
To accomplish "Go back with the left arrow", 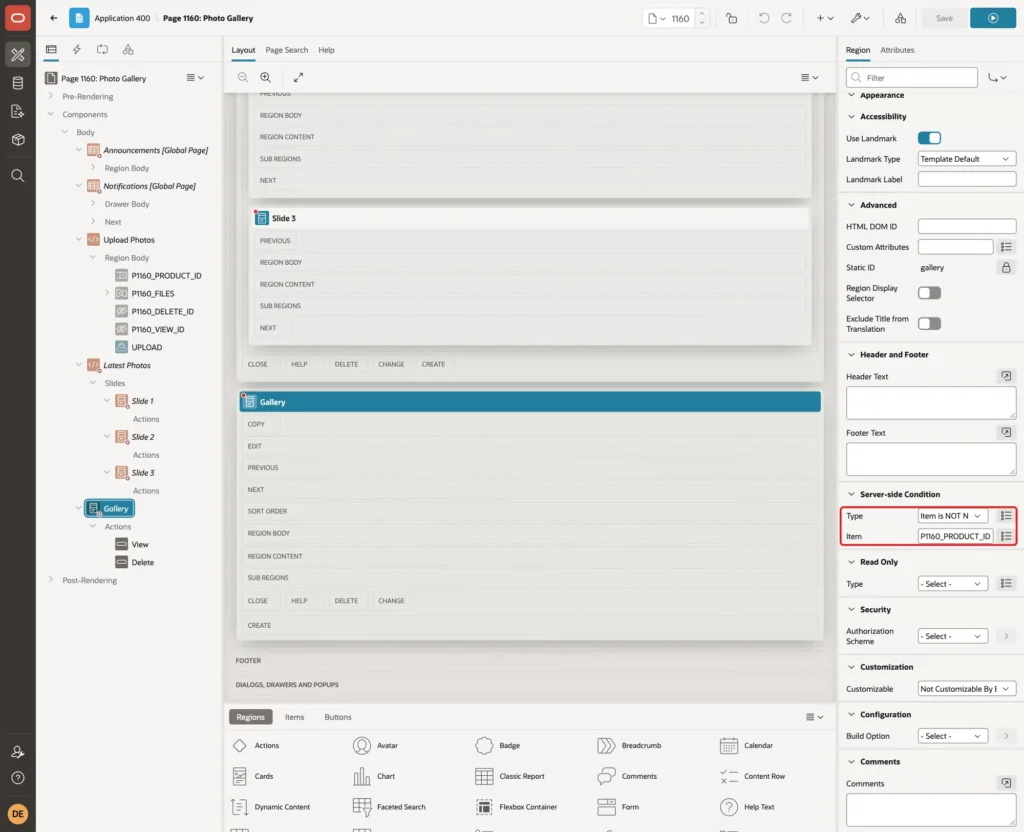I will click(54, 18).
